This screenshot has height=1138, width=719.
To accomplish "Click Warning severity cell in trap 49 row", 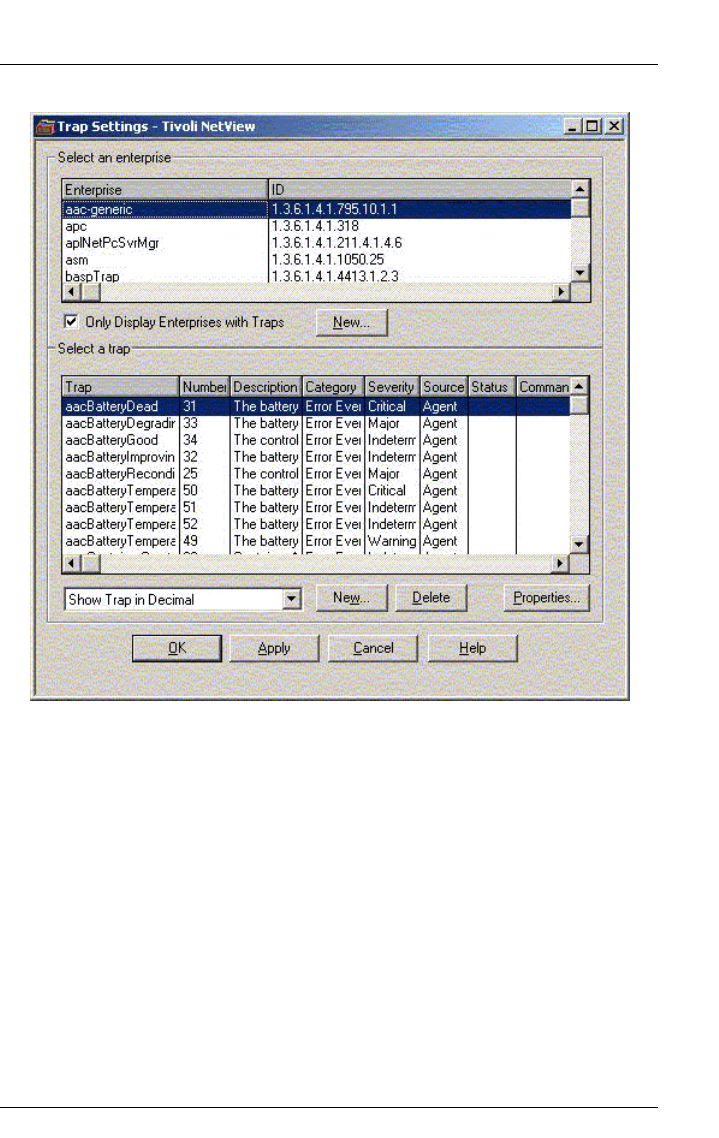I will (x=392, y=541).
